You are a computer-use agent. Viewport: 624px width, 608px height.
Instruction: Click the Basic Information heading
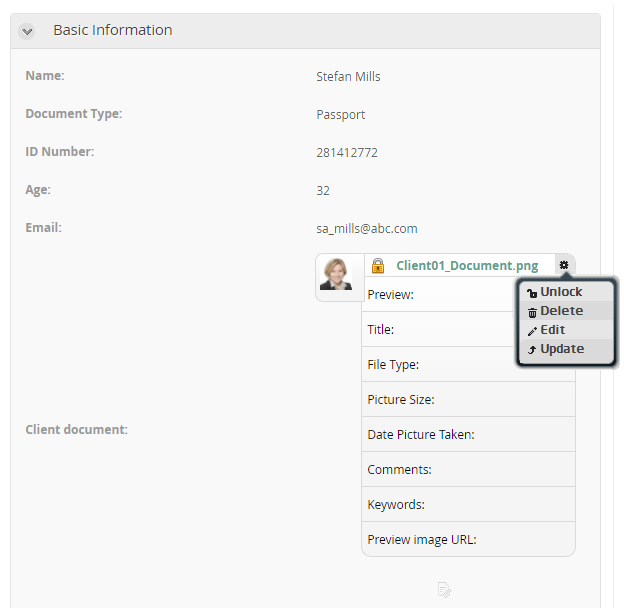[x=113, y=30]
